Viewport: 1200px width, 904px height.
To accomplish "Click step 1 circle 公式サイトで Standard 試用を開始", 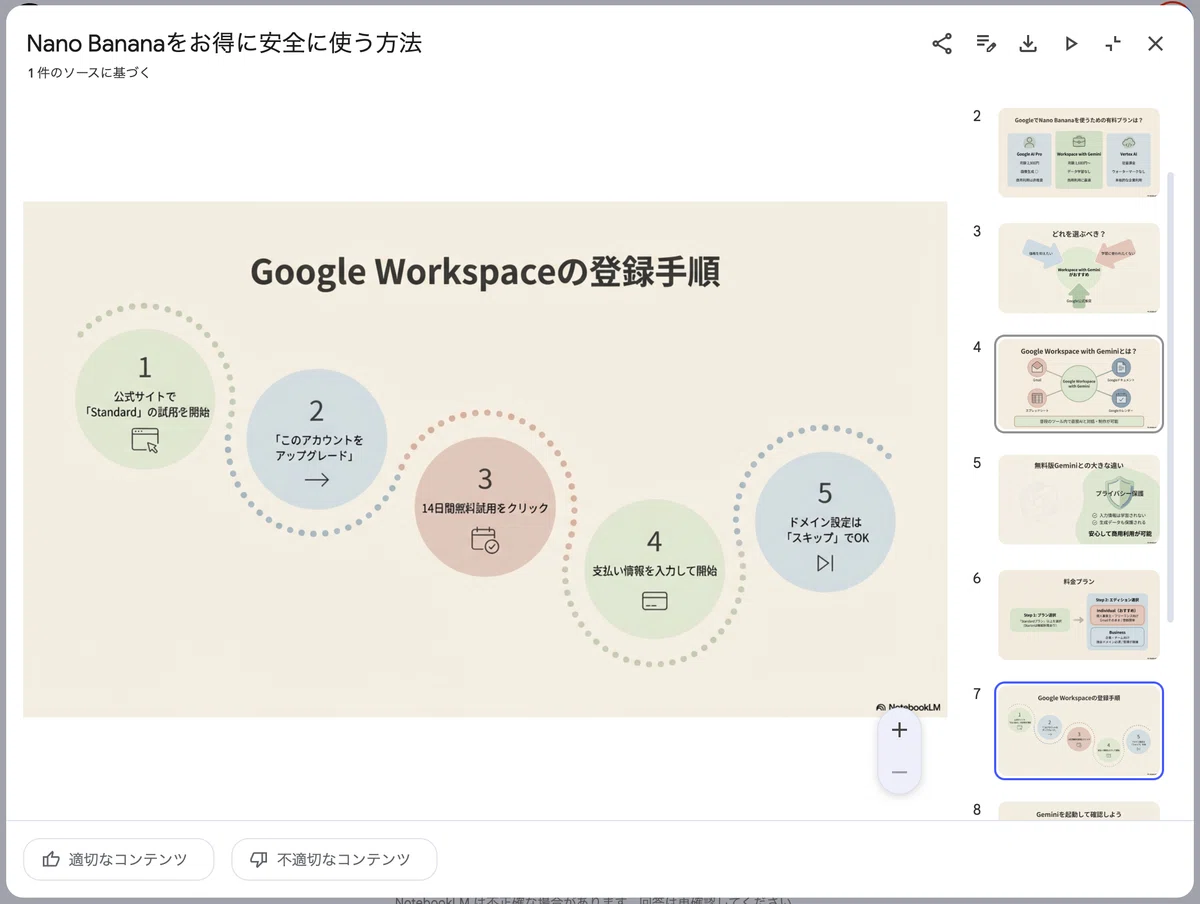I will pyautogui.click(x=145, y=399).
